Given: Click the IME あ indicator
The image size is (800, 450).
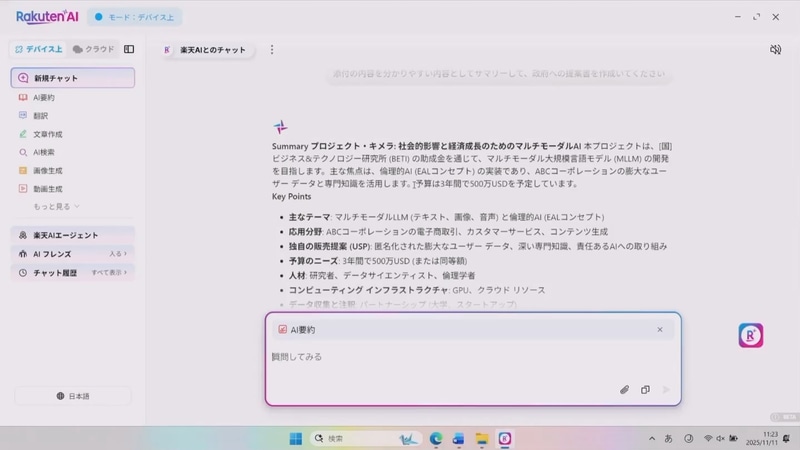Looking at the screenshot, I should click(x=668, y=438).
